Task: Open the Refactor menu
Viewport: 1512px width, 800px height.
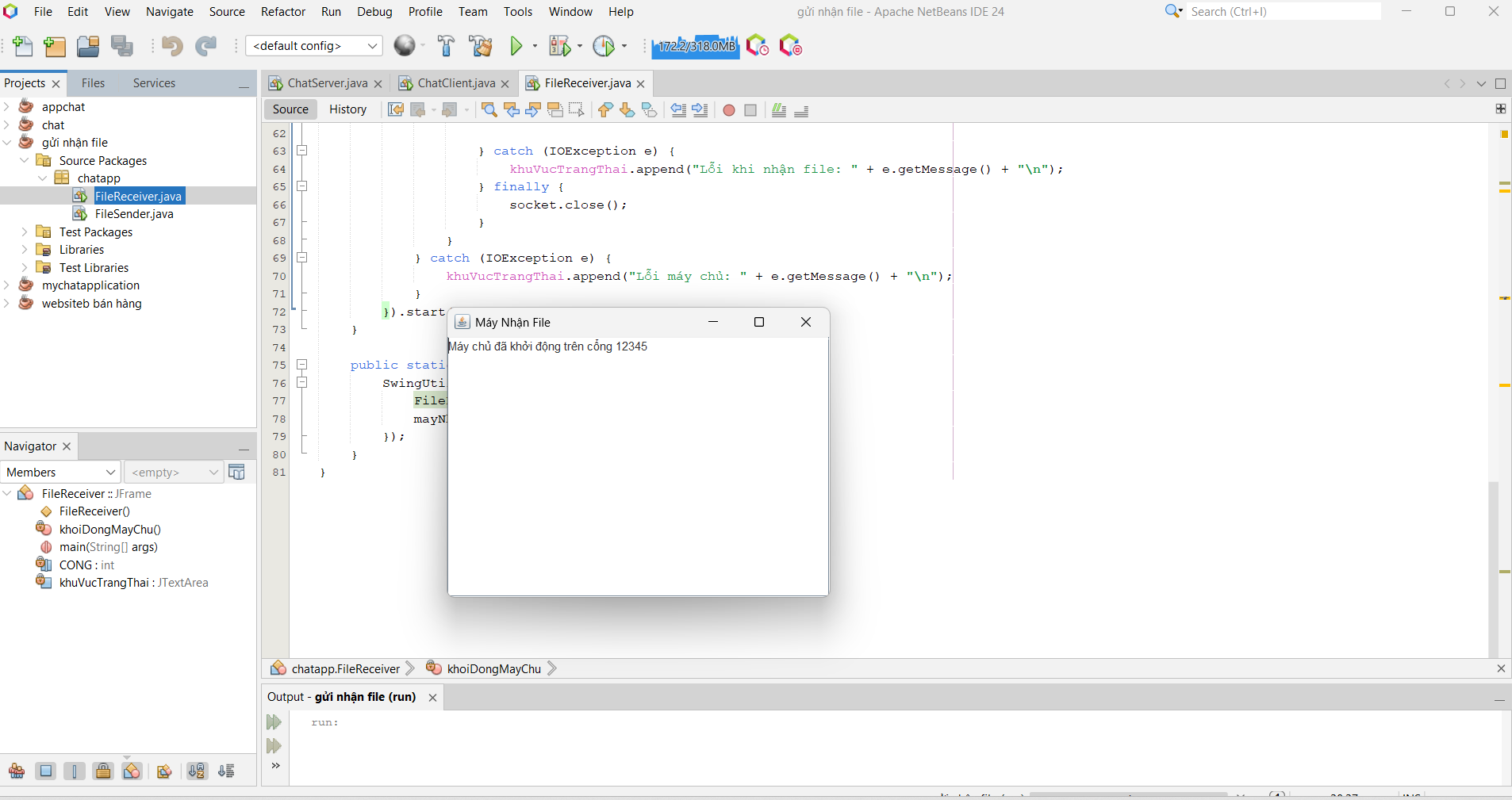Action: 282,12
